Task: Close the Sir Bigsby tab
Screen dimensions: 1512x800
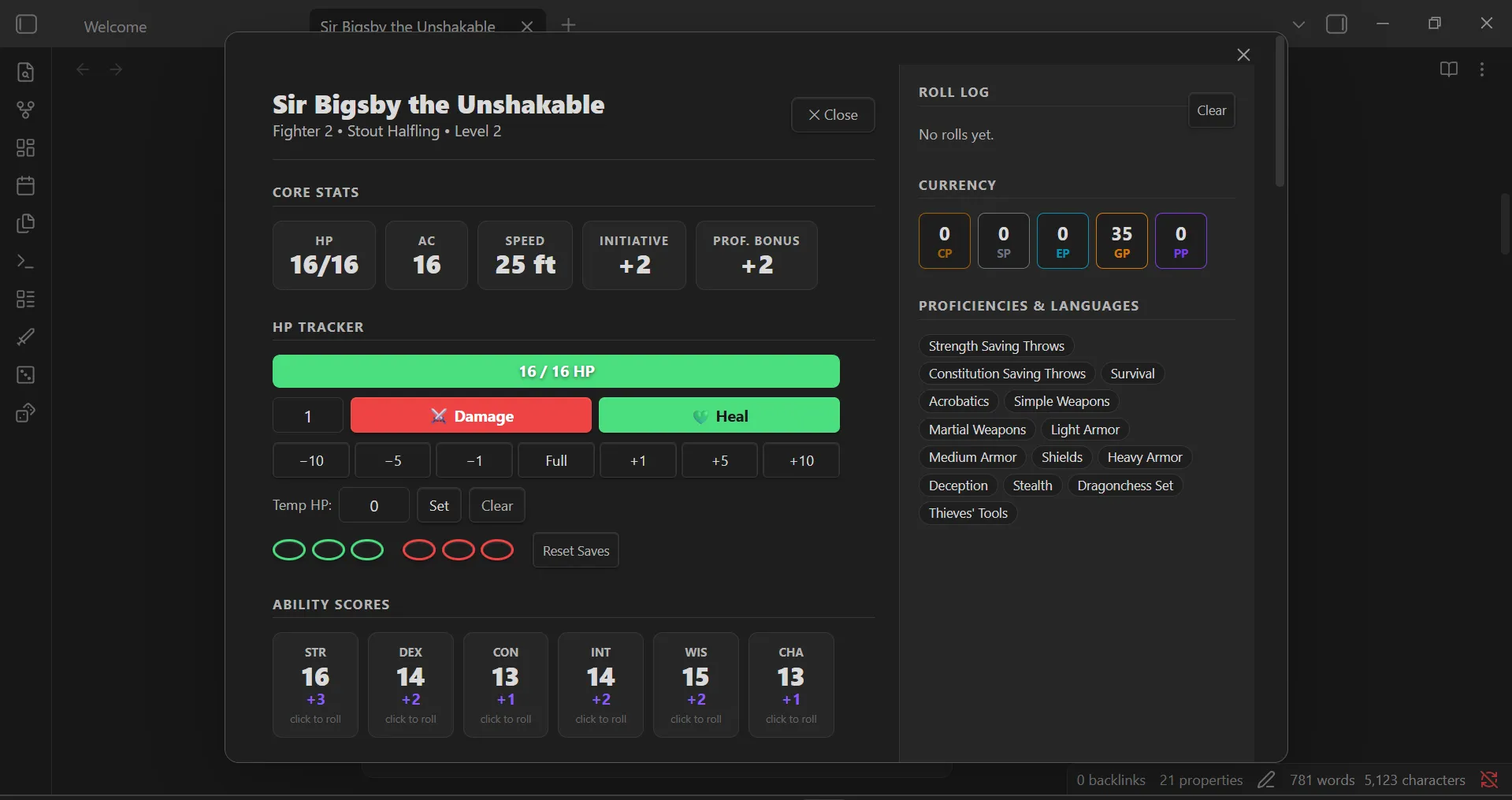Action: (x=527, y=27)
